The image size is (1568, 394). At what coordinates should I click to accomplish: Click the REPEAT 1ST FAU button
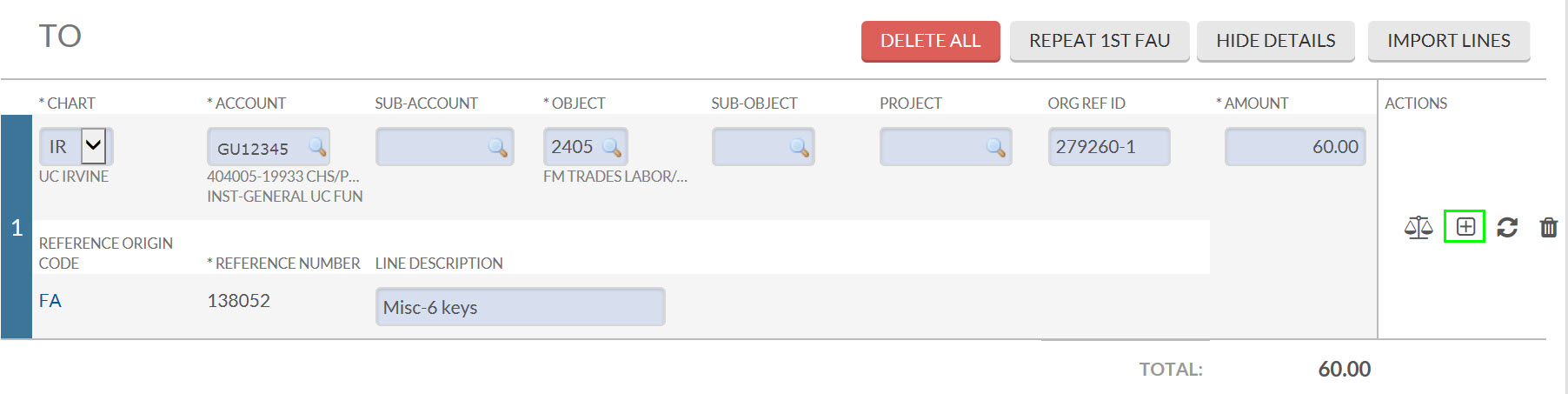1100,41
